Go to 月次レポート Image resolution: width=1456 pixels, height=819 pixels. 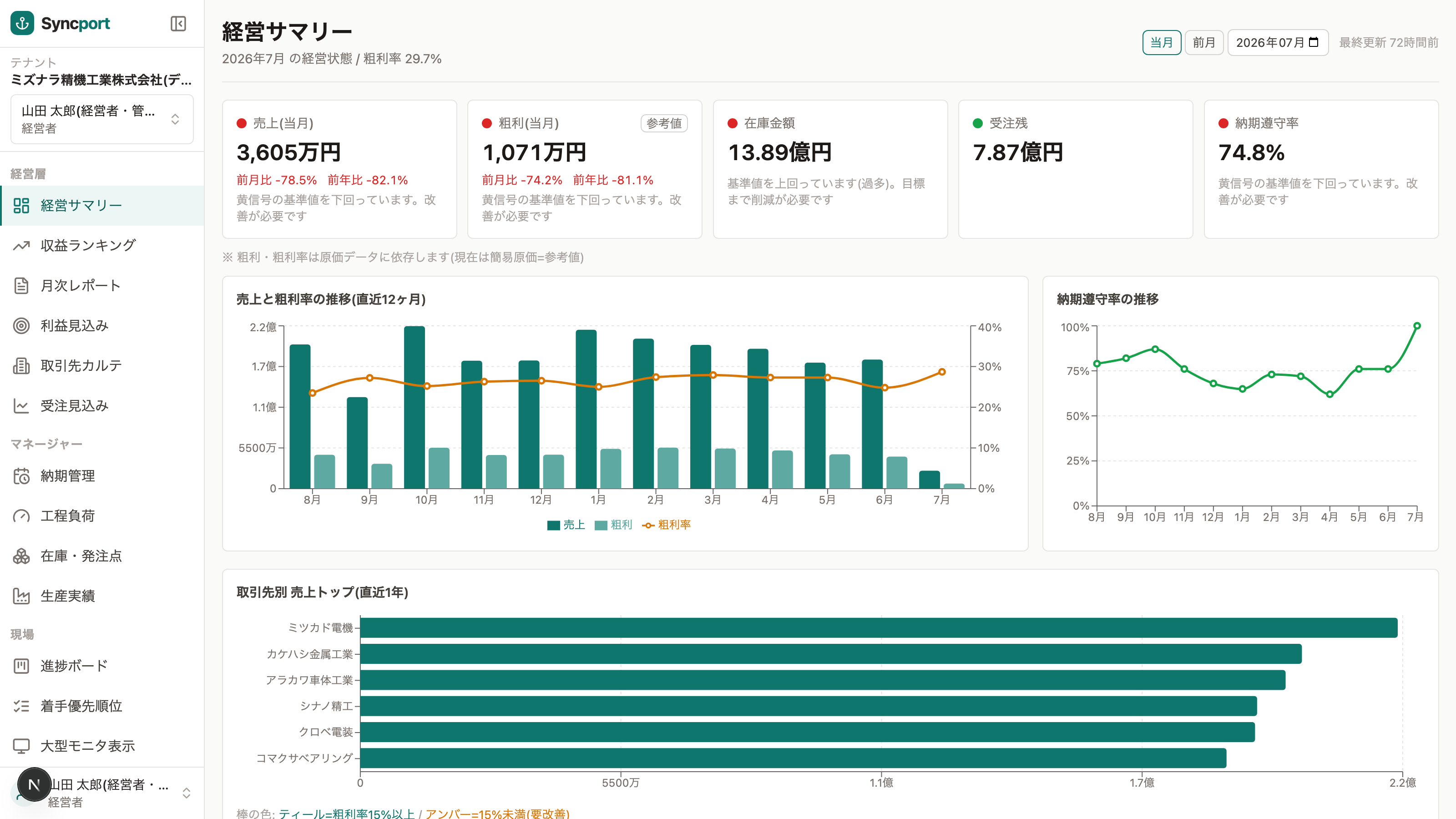coord(102,285)
